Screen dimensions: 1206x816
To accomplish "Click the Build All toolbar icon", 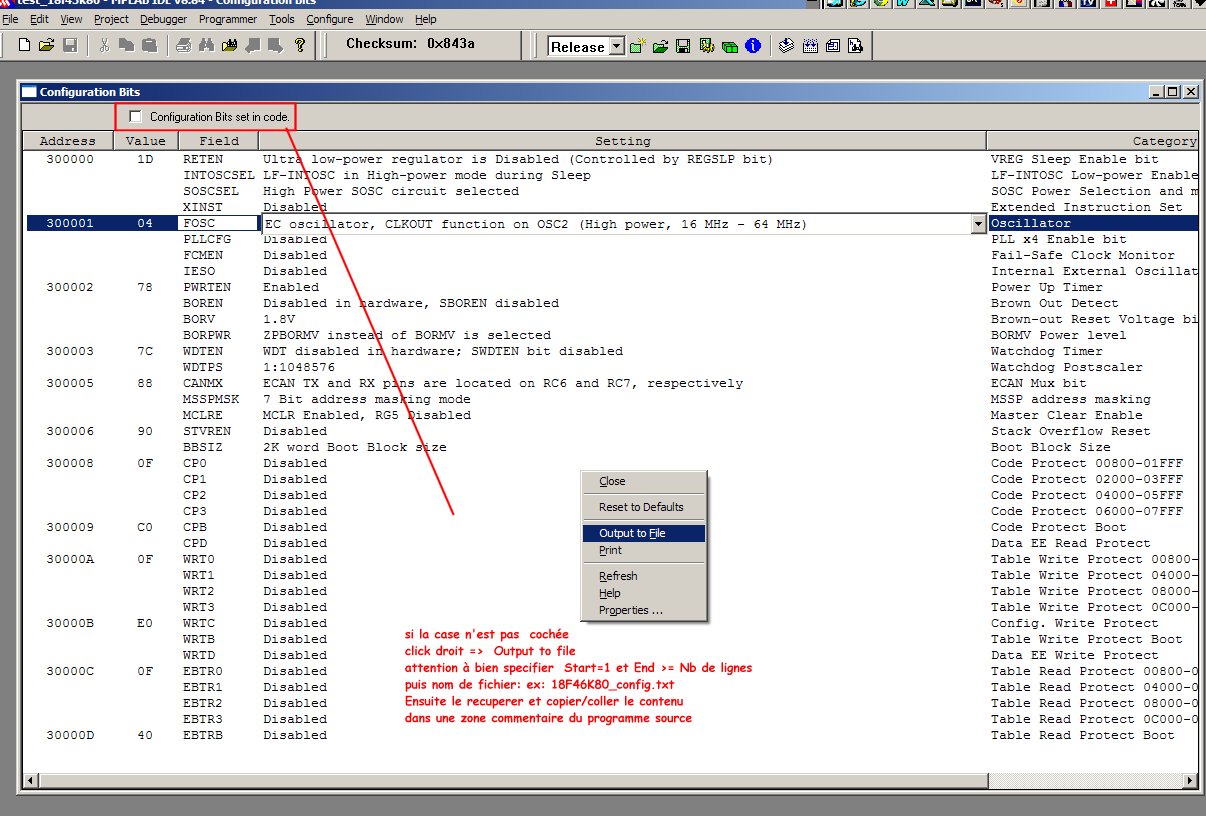I will 810,46.
